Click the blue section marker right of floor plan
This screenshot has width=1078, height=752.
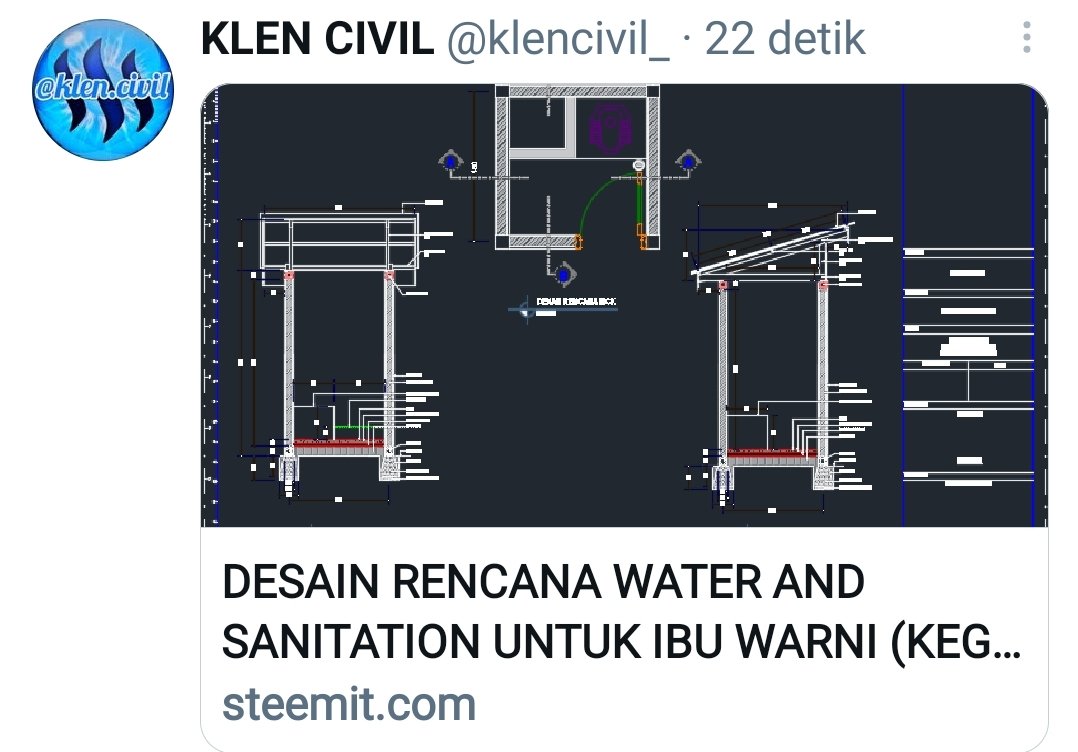[688, 162]
